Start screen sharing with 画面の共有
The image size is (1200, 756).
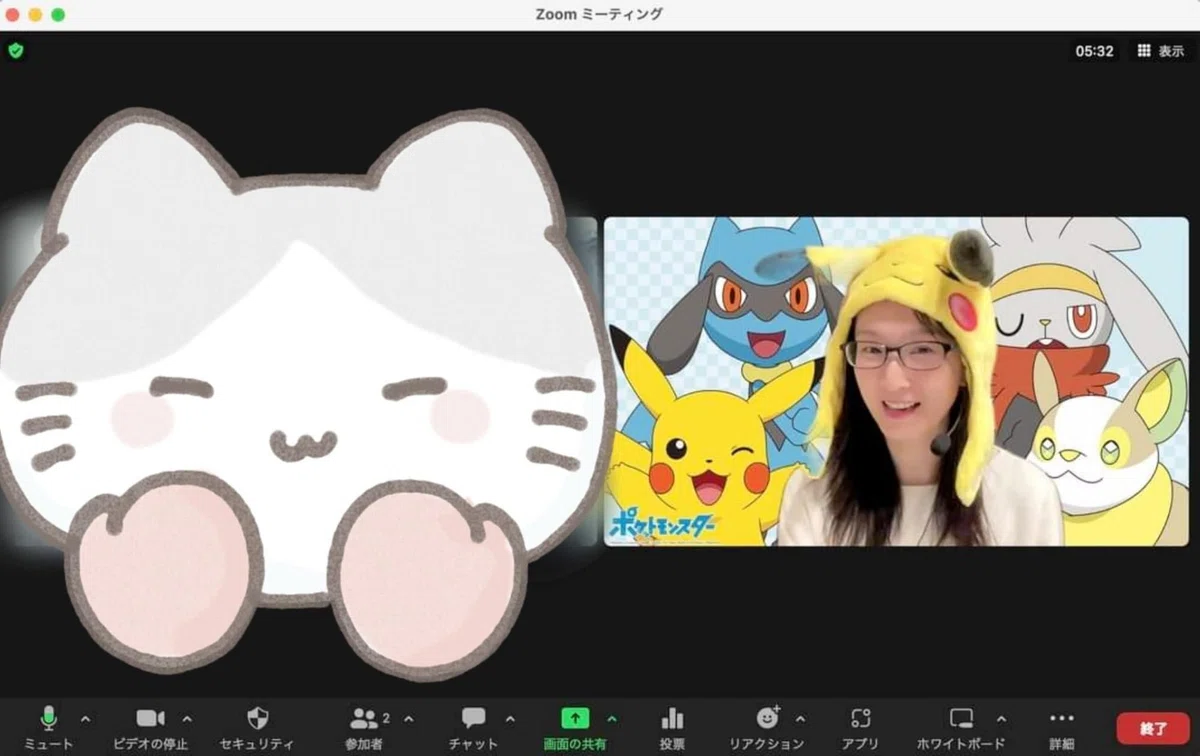tap(575, 727)
